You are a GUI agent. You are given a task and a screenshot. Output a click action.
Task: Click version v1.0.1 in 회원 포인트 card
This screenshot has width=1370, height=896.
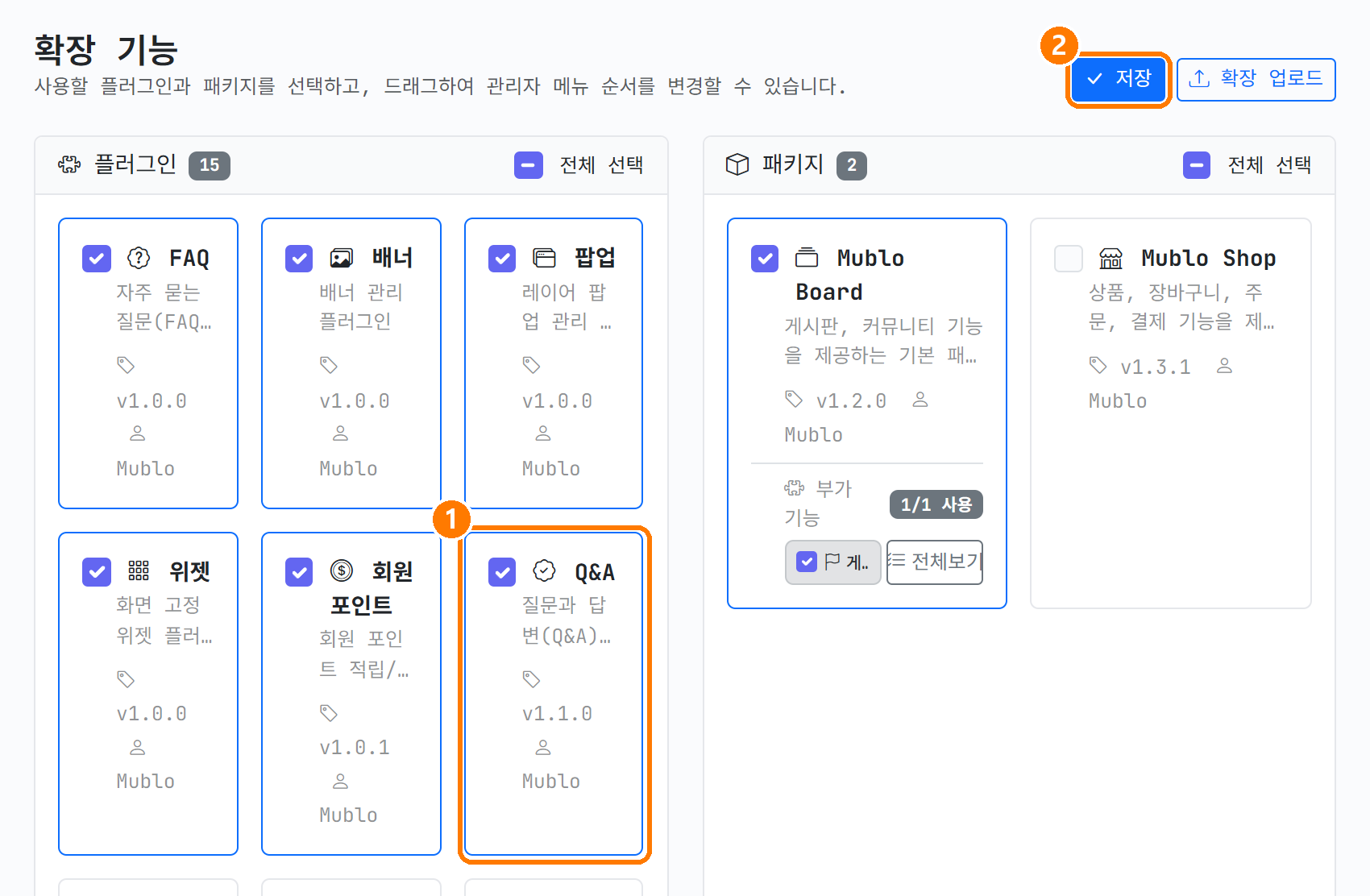(x=355, y=748)
